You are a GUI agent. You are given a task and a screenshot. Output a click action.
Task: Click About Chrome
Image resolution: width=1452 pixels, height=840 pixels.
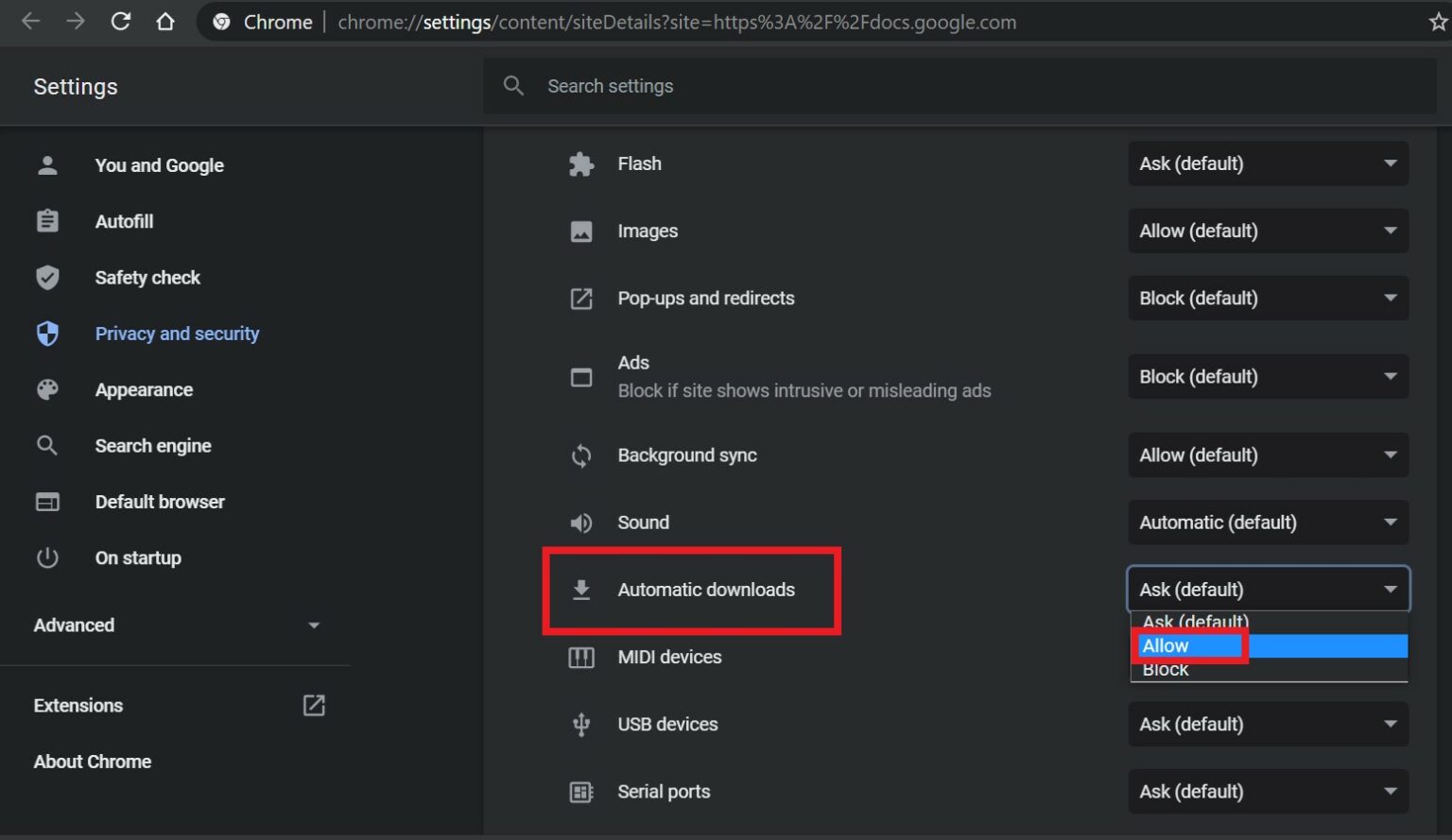pyautogui.click(x=92, y=762)
